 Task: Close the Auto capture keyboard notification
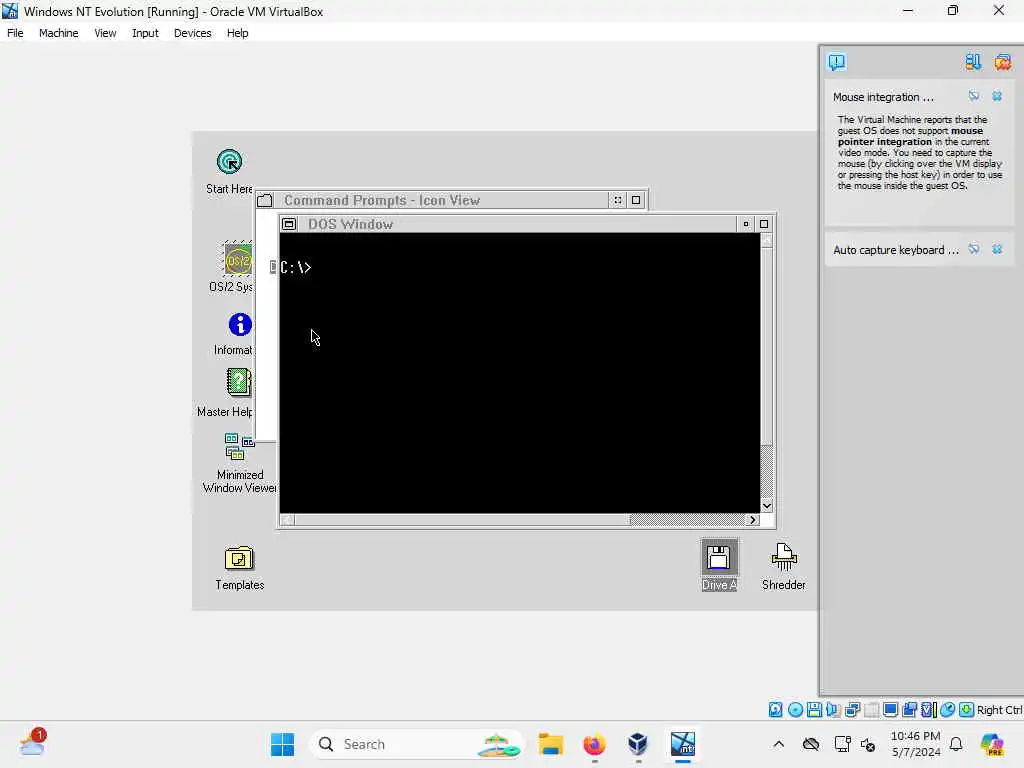point(997,249)
